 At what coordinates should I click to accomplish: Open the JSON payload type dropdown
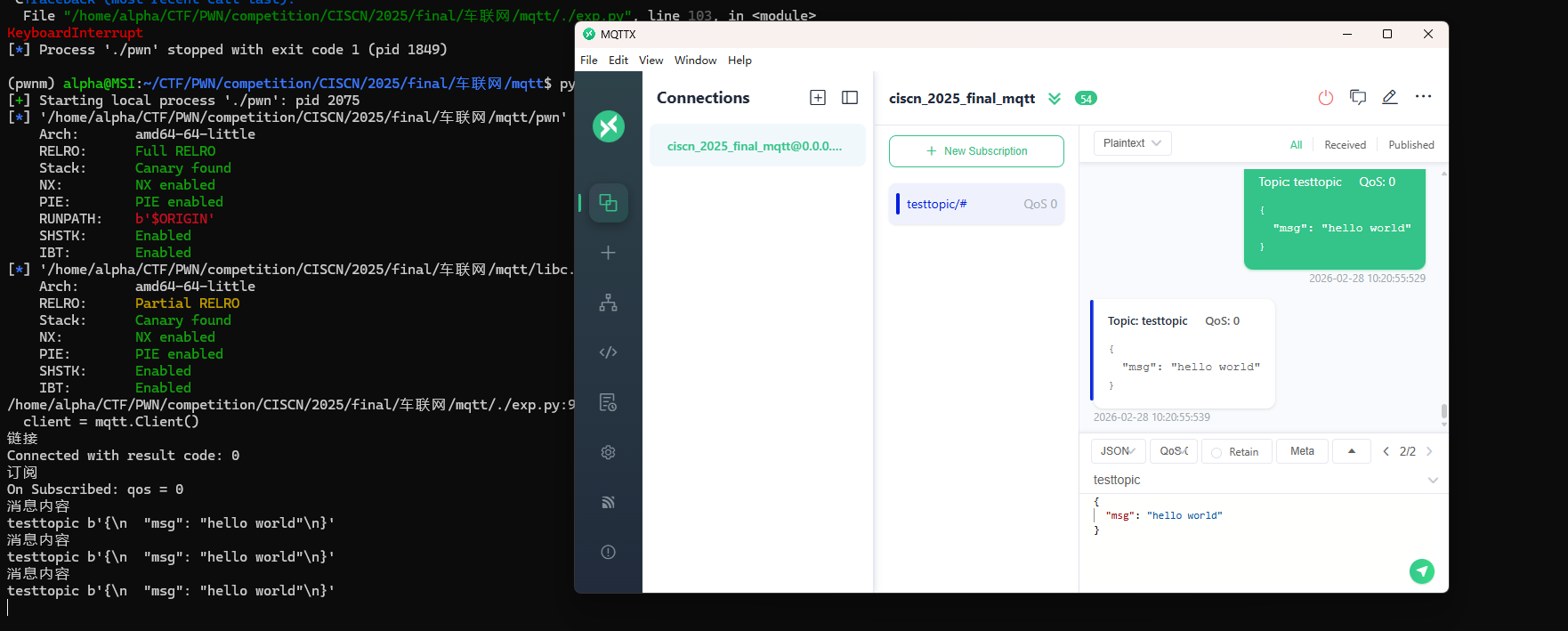[1118, 451]
